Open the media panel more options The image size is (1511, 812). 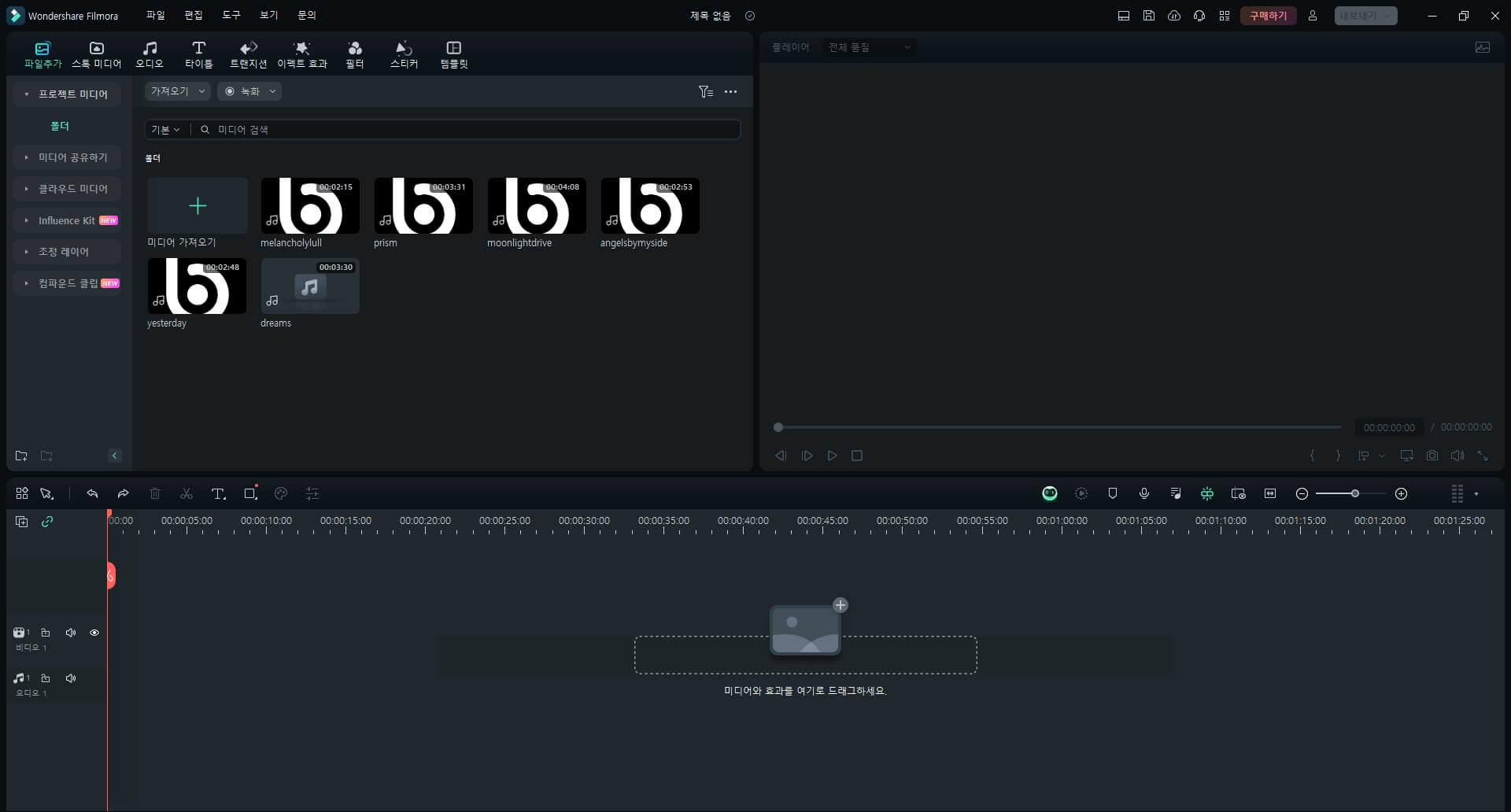pyautogui.click(x=731, y=92)
